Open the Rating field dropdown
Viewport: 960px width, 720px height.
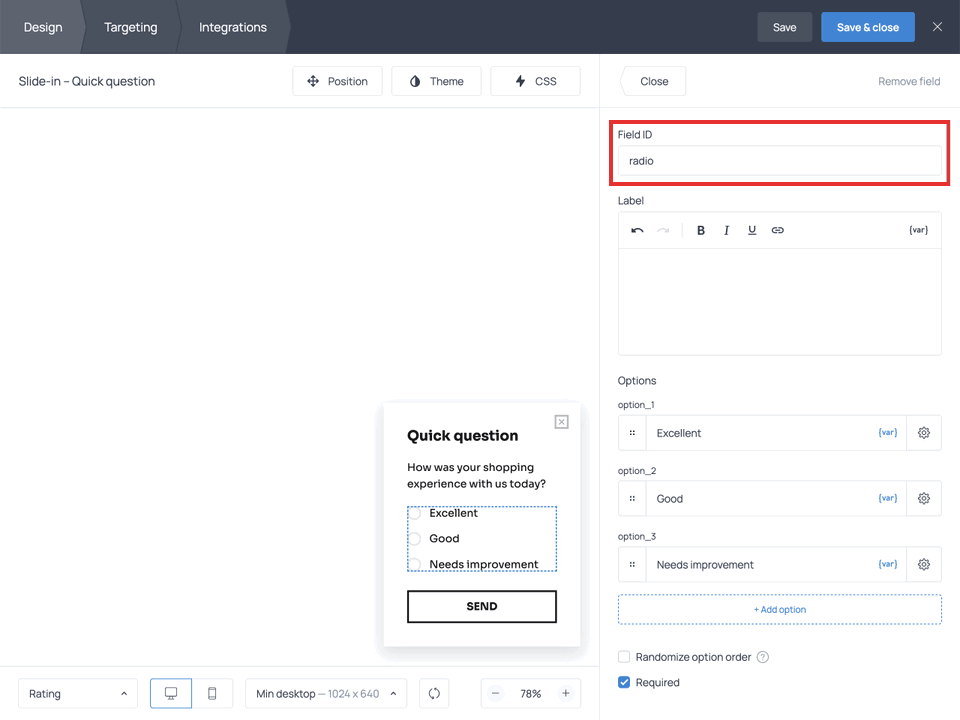(77, 693)
